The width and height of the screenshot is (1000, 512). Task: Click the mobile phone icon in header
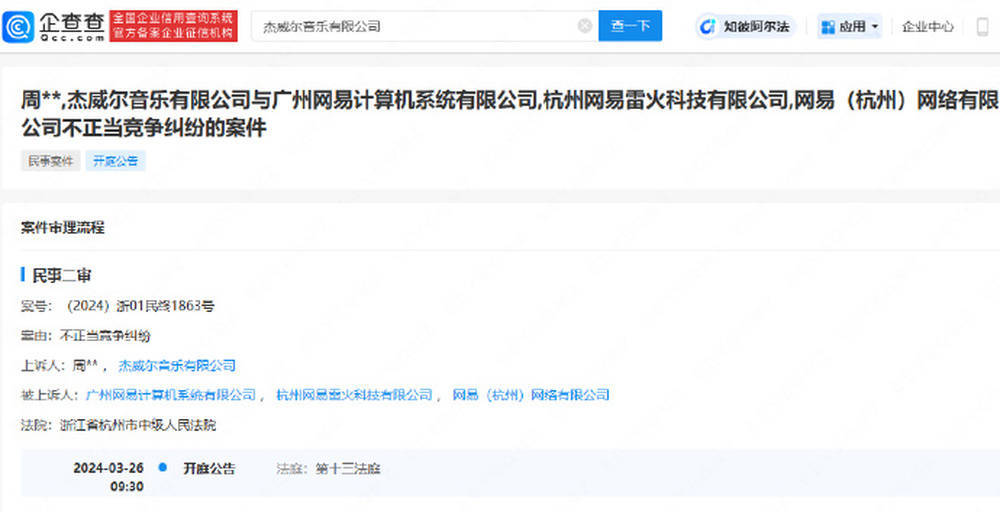[983, 27]
